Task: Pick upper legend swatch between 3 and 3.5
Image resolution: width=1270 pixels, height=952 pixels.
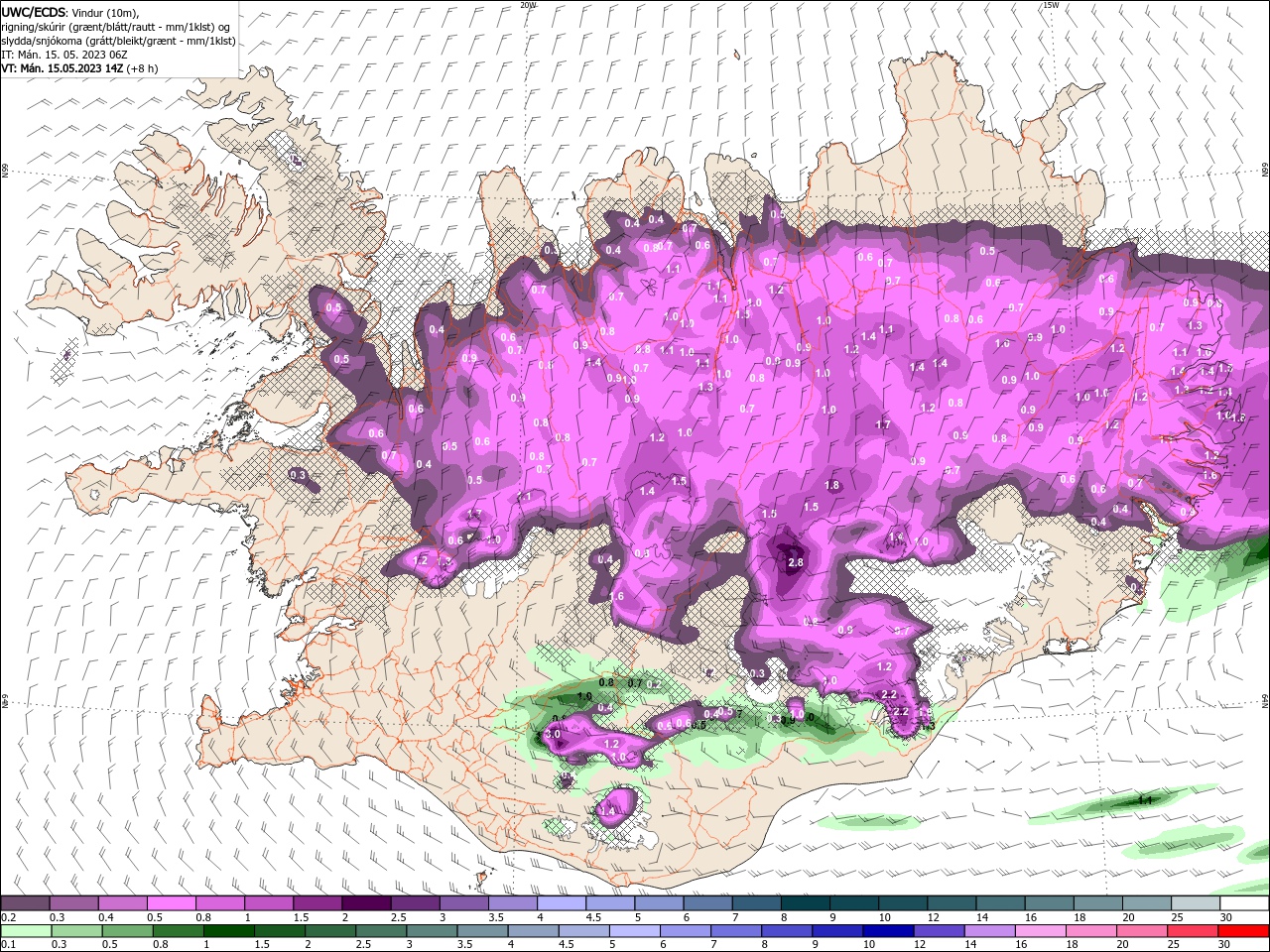Action: [464, 903]
